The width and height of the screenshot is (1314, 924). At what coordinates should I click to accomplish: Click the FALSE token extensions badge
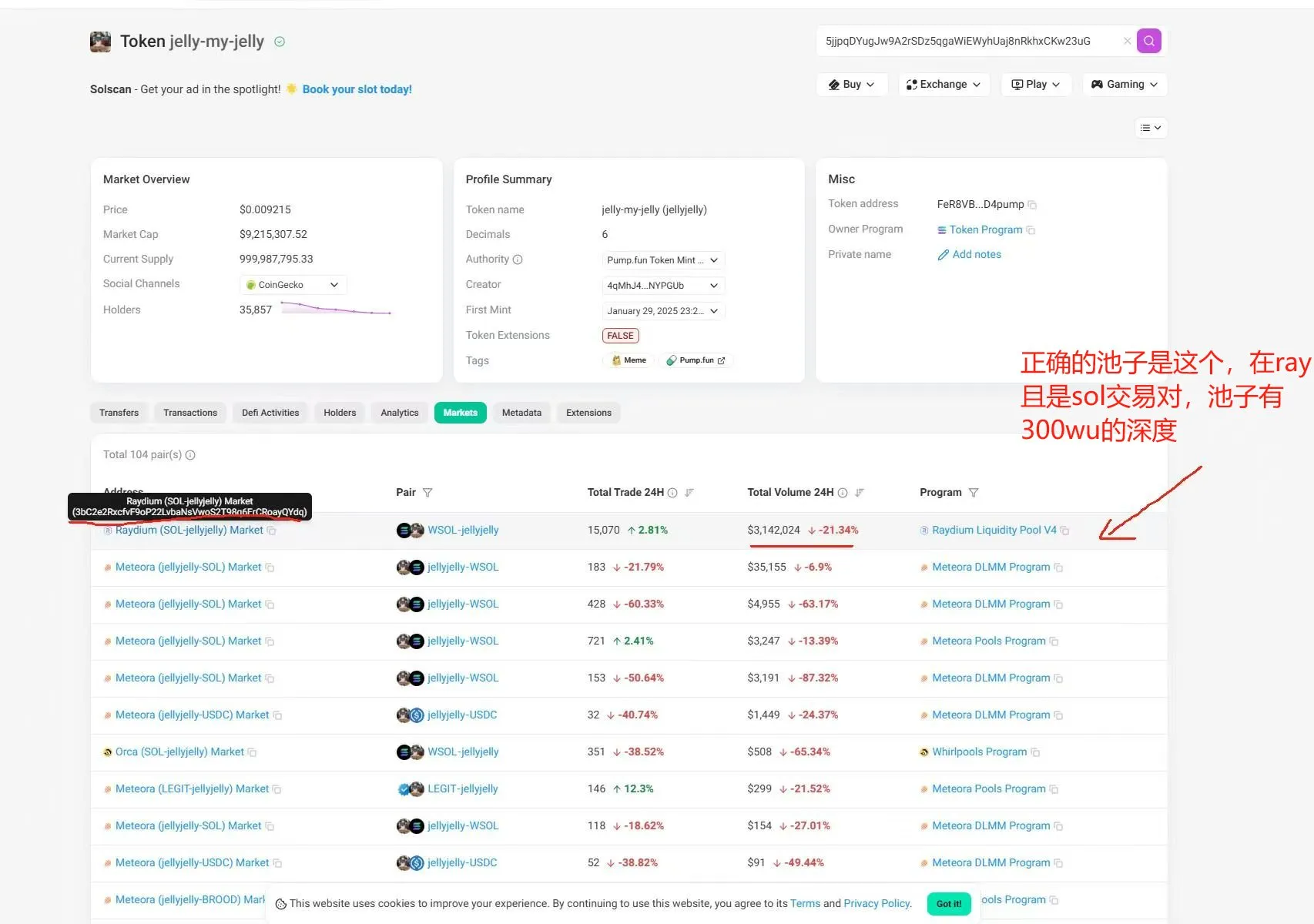(x=620, y=336)
